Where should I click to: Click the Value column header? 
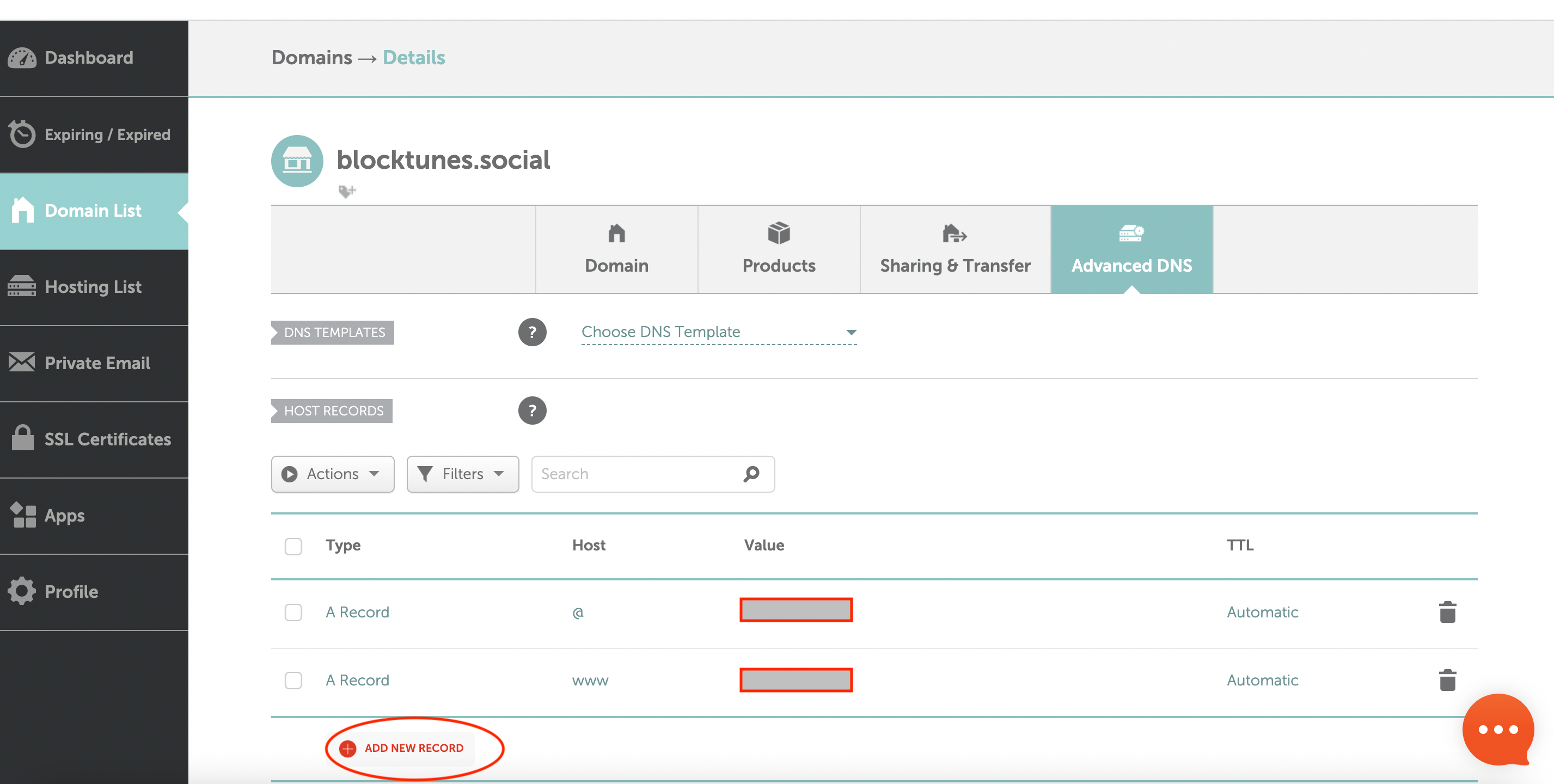pos(764,545)
